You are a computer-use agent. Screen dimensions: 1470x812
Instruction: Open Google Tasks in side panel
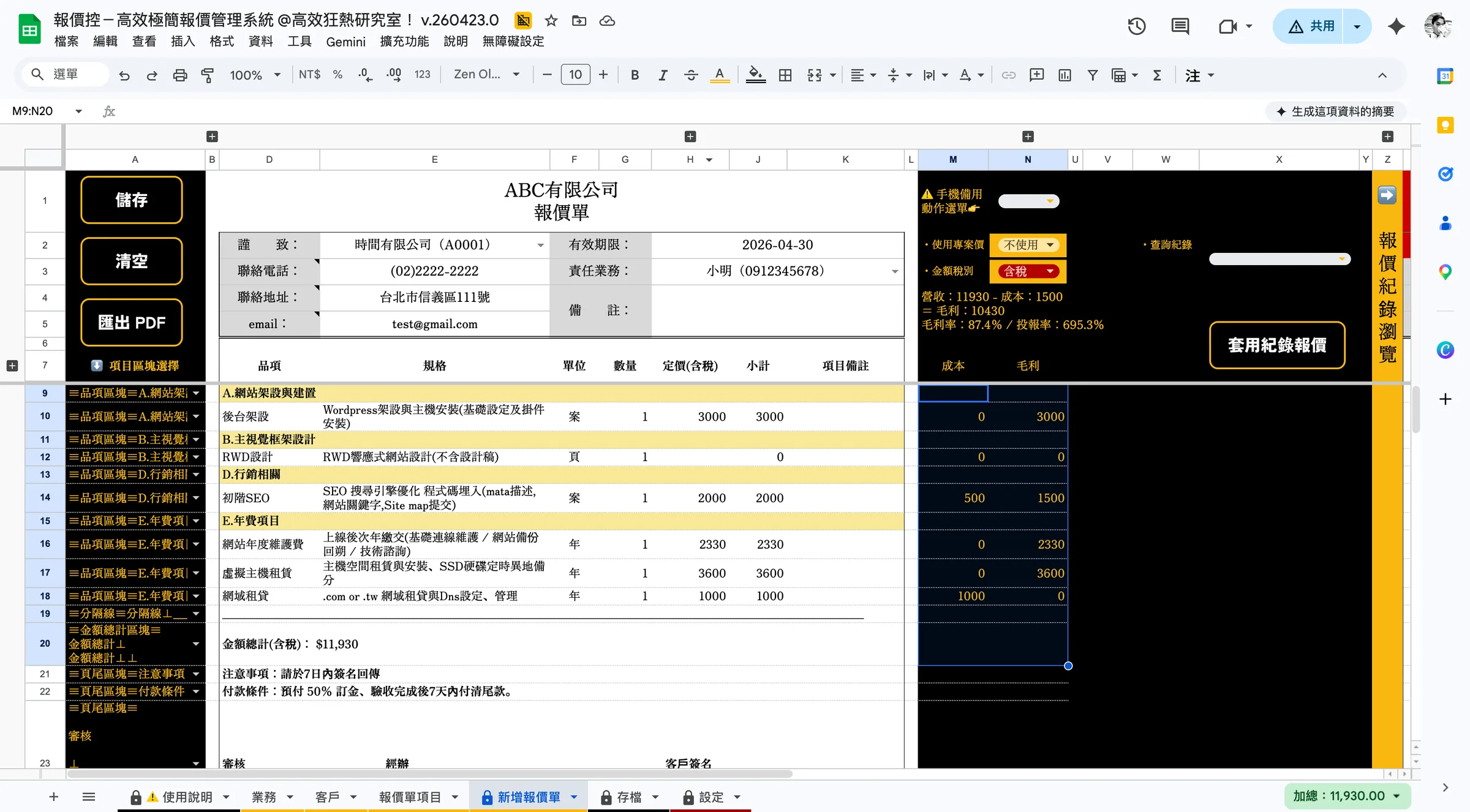tap(1445, 174)
